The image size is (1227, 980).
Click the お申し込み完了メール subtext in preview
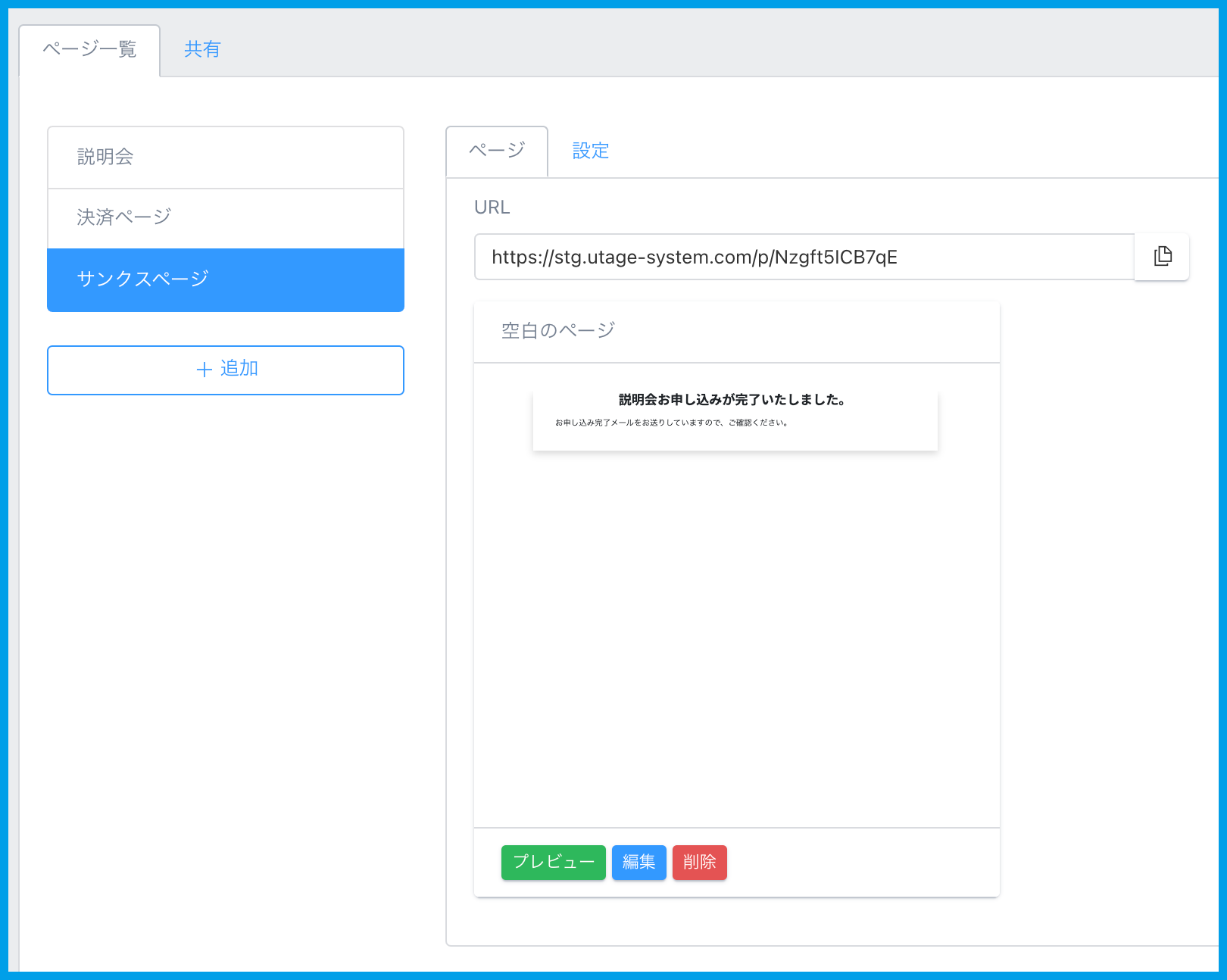point(671,423)
